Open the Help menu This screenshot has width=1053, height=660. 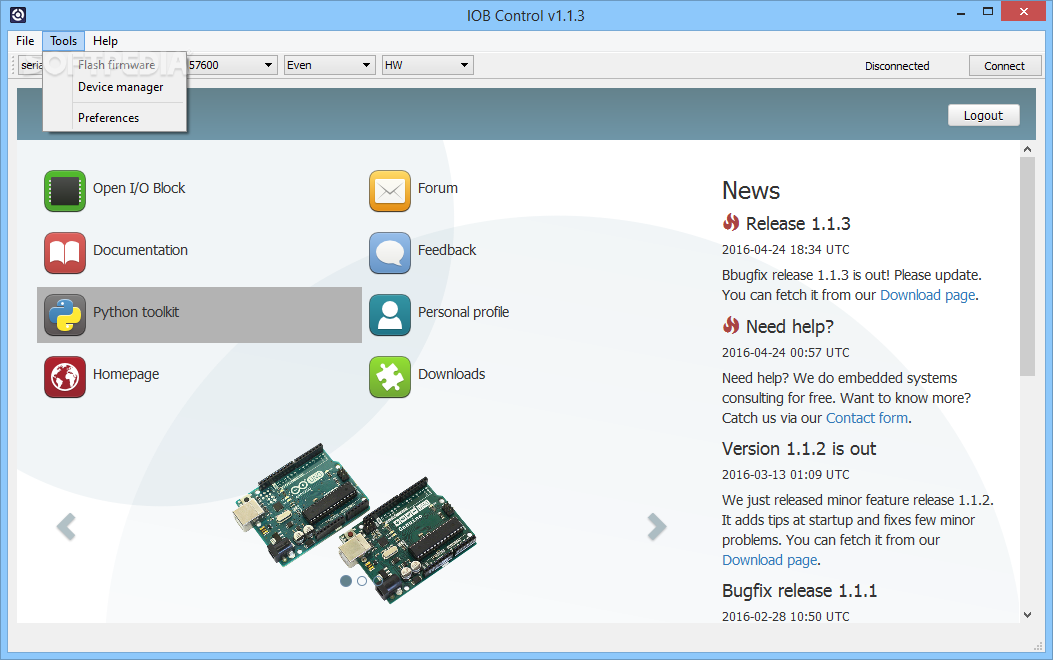(x=105, y=41)
